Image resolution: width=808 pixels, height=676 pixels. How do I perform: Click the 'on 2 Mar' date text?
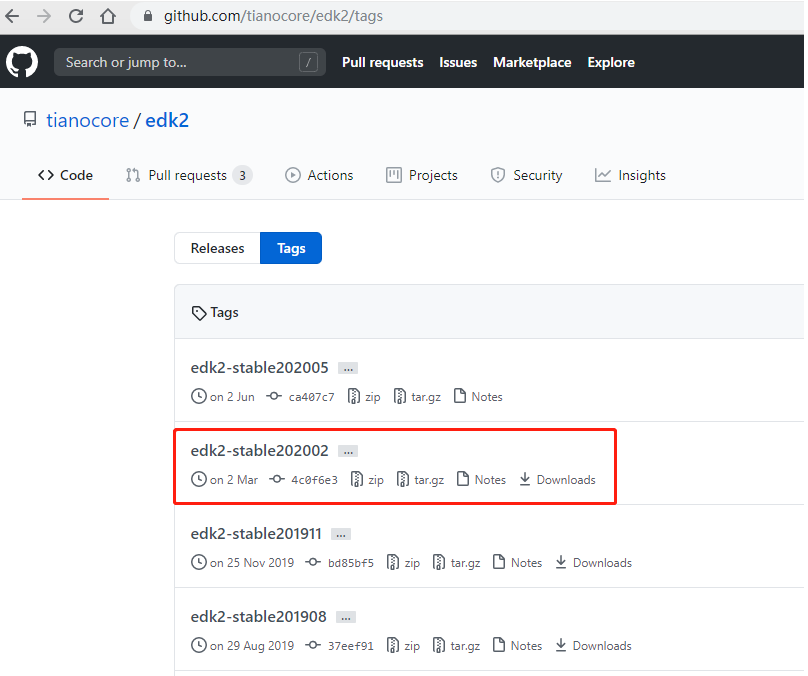click(233, 480)
